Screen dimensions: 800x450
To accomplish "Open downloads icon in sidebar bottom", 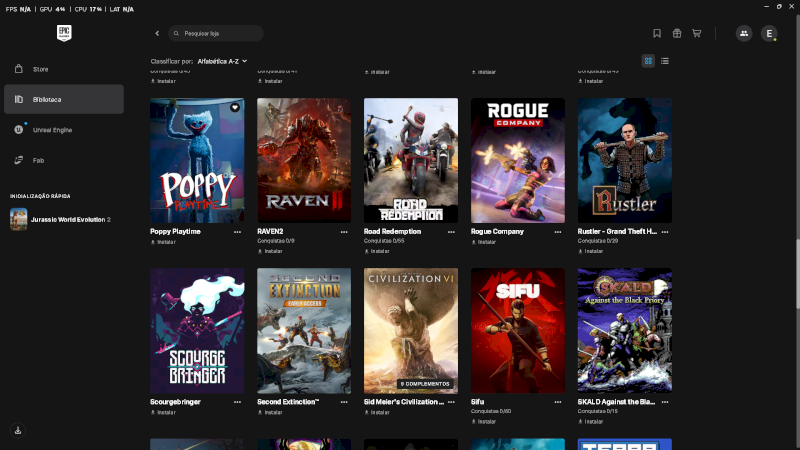I will click(18, 430).
